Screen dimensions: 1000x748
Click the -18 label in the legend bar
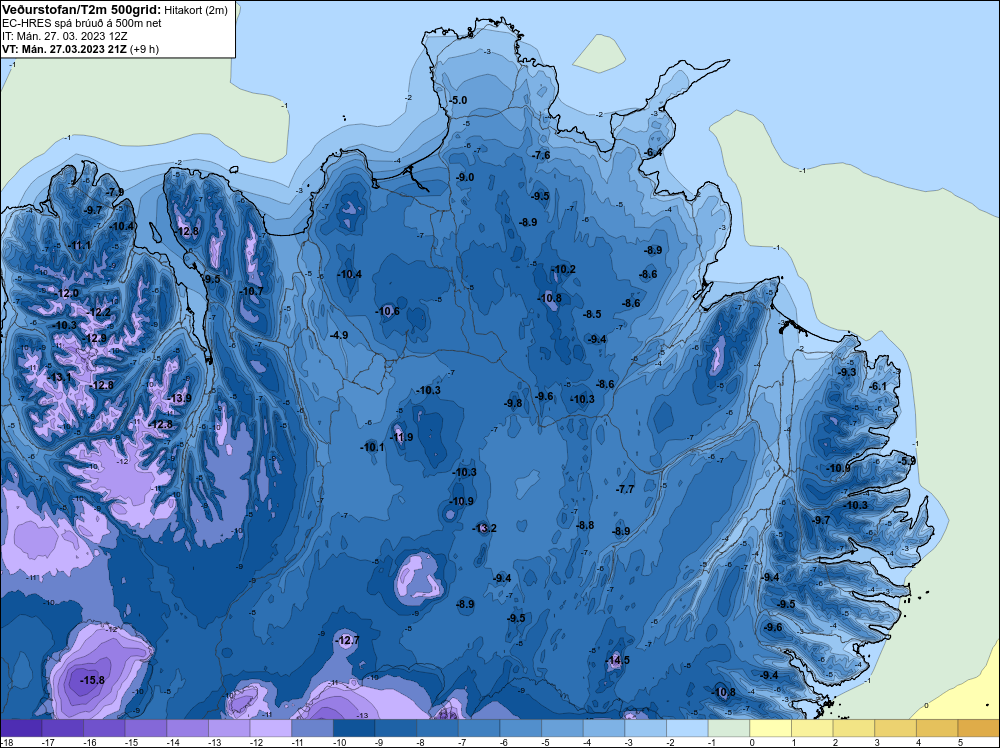6,742
